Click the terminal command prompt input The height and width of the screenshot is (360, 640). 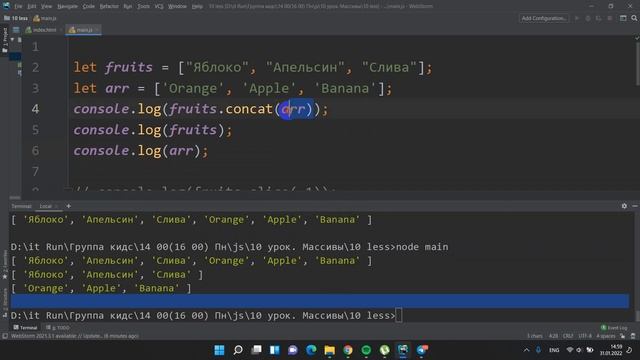(398, 316)
